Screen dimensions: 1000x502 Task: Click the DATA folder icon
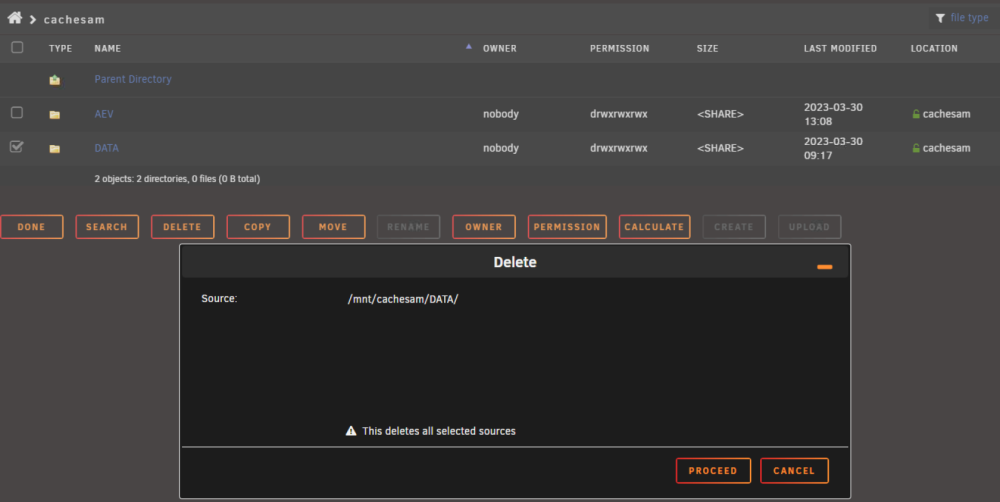55,149
